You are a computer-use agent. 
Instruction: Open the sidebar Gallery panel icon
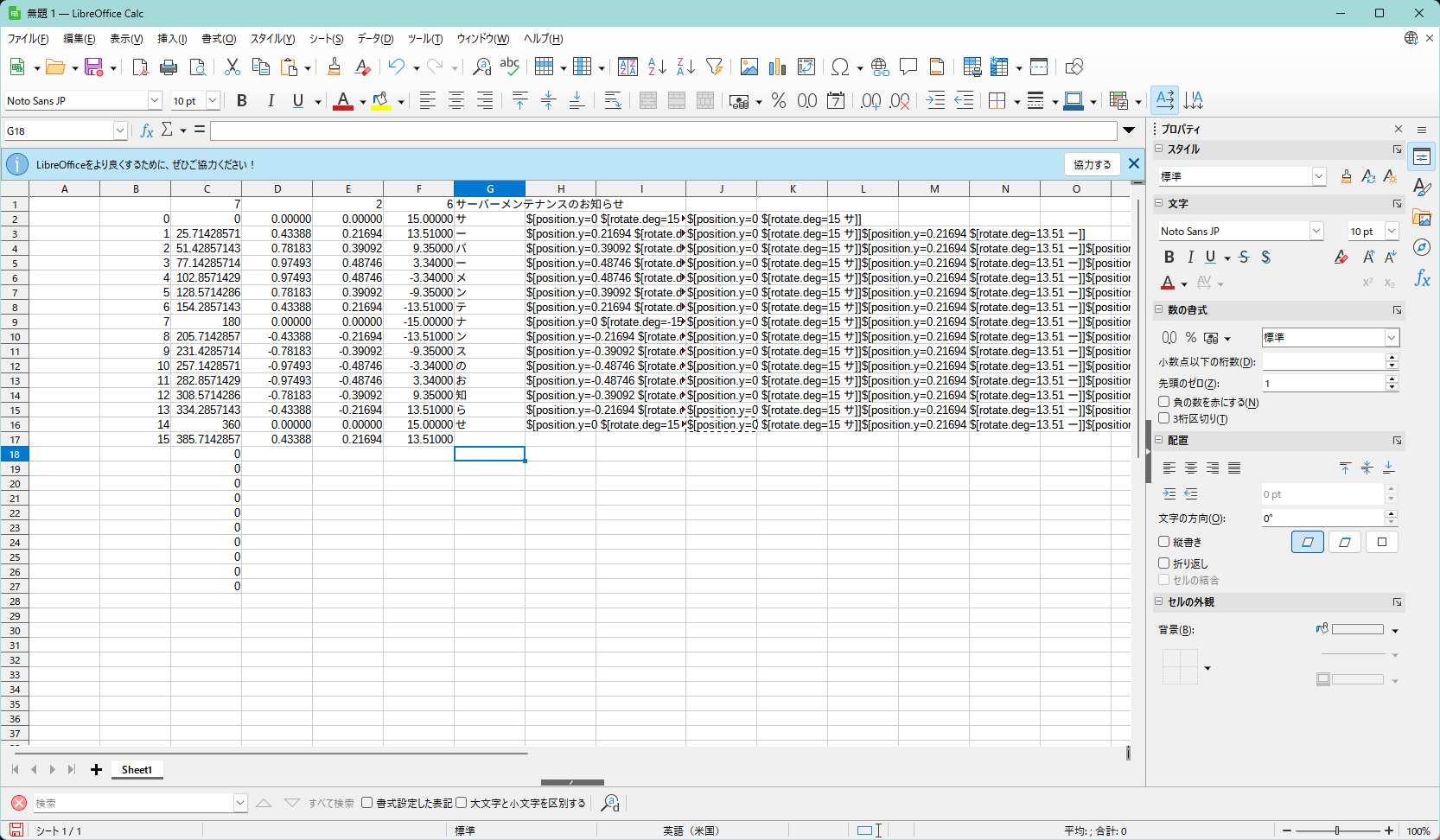click(x=1422, y=218)
